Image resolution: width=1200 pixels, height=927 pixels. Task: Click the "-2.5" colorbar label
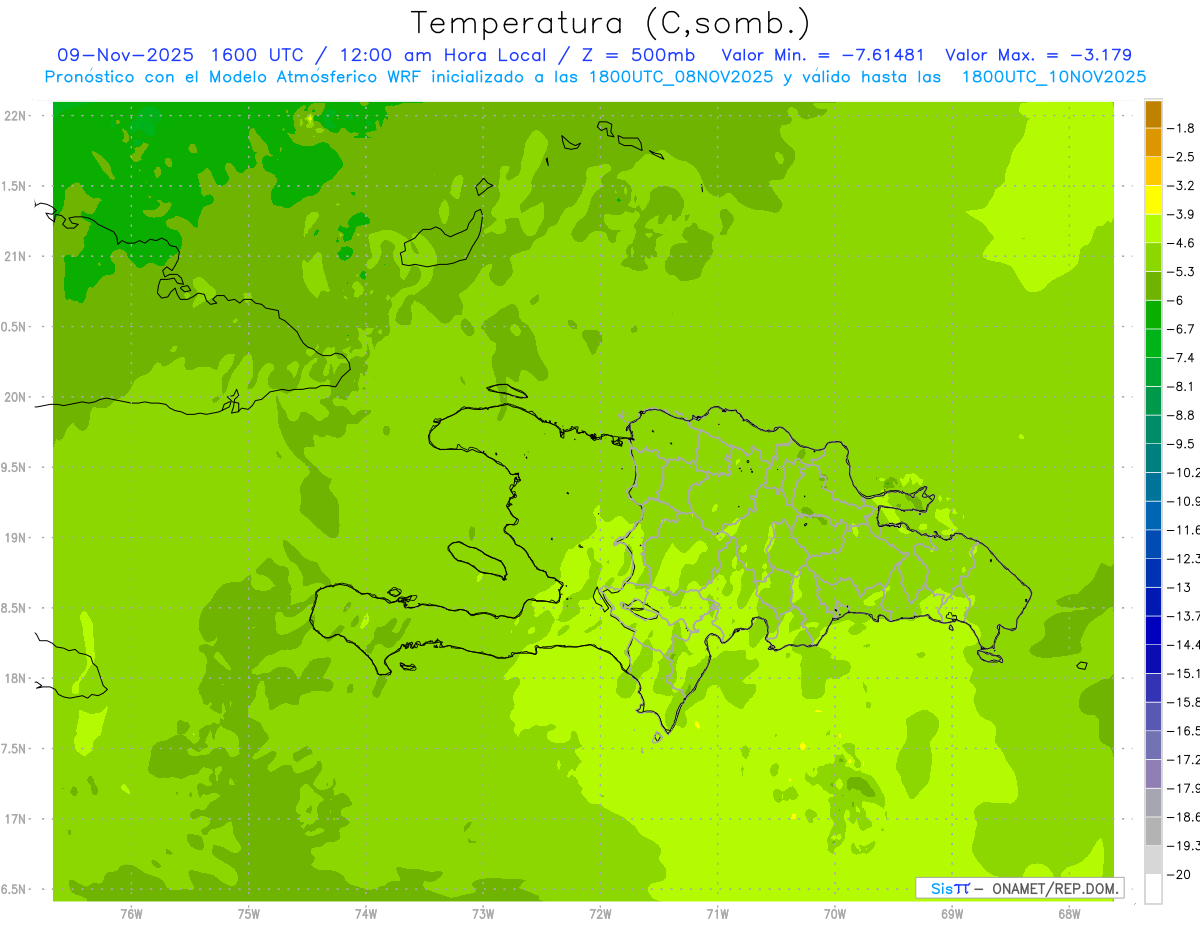[x=1181, y=157]
